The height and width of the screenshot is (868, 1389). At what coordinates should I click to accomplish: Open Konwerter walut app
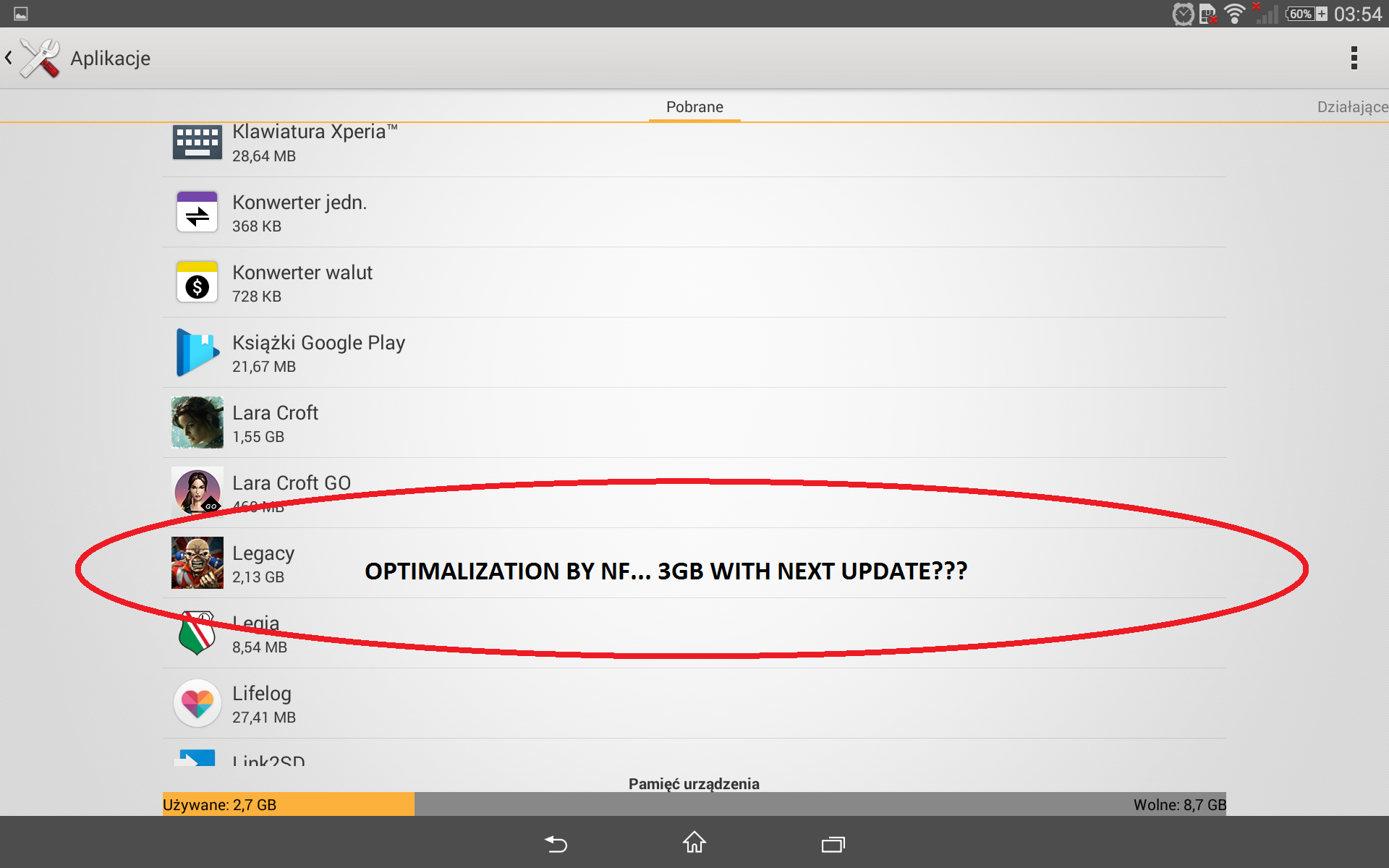pos(693,283)
